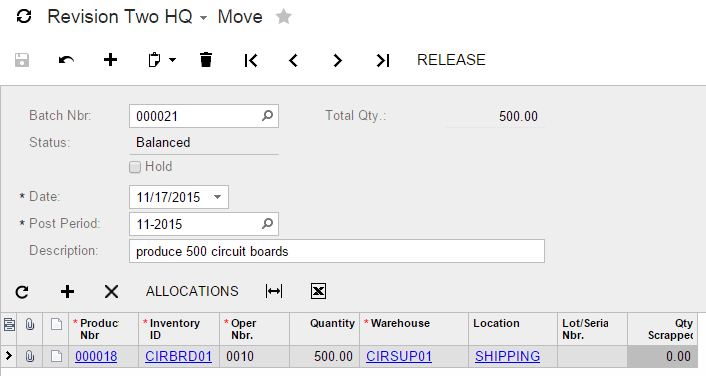Click the clipboard icon in toolbar
The image size is (706, 376).
point(154,60)
